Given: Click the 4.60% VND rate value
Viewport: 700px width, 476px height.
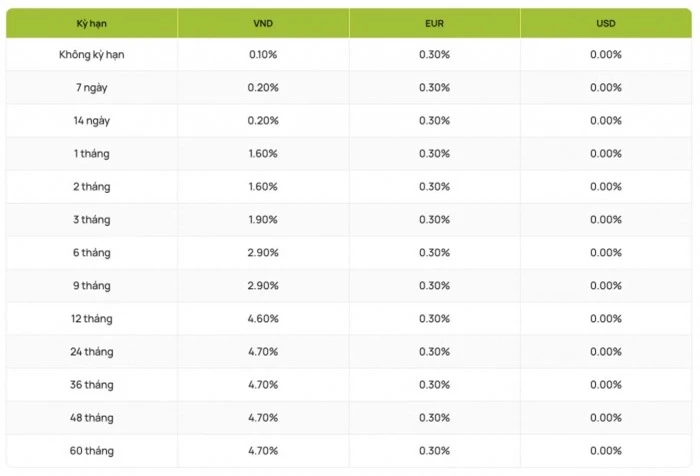Looking at the screenshot, I should (264, 318).
